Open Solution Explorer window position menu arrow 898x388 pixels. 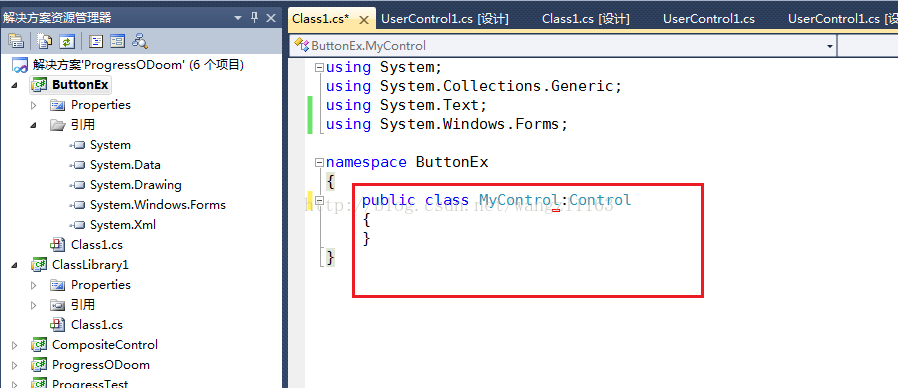238,18
